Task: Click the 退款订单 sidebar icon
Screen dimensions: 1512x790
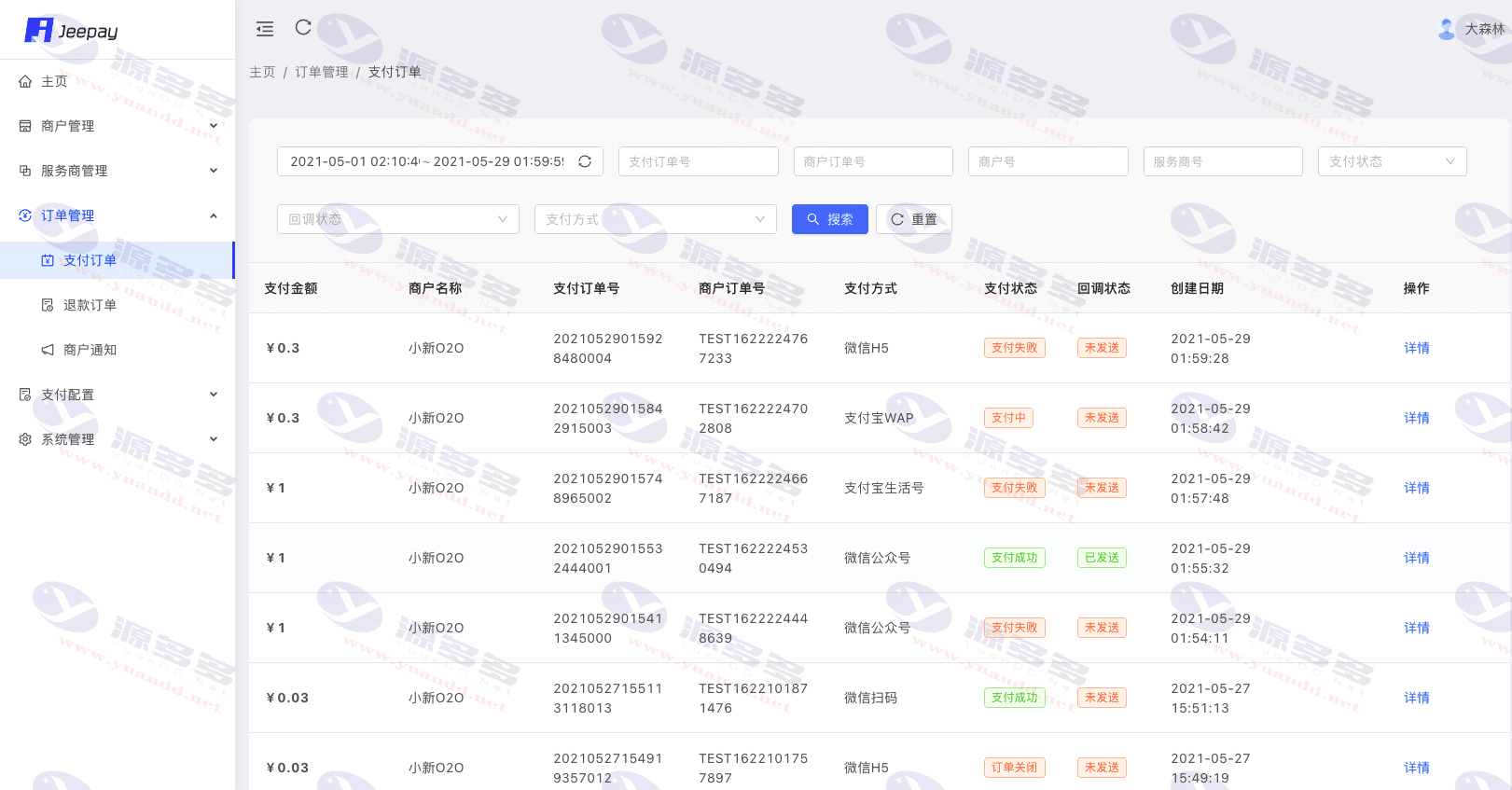Action: [48, 305]
